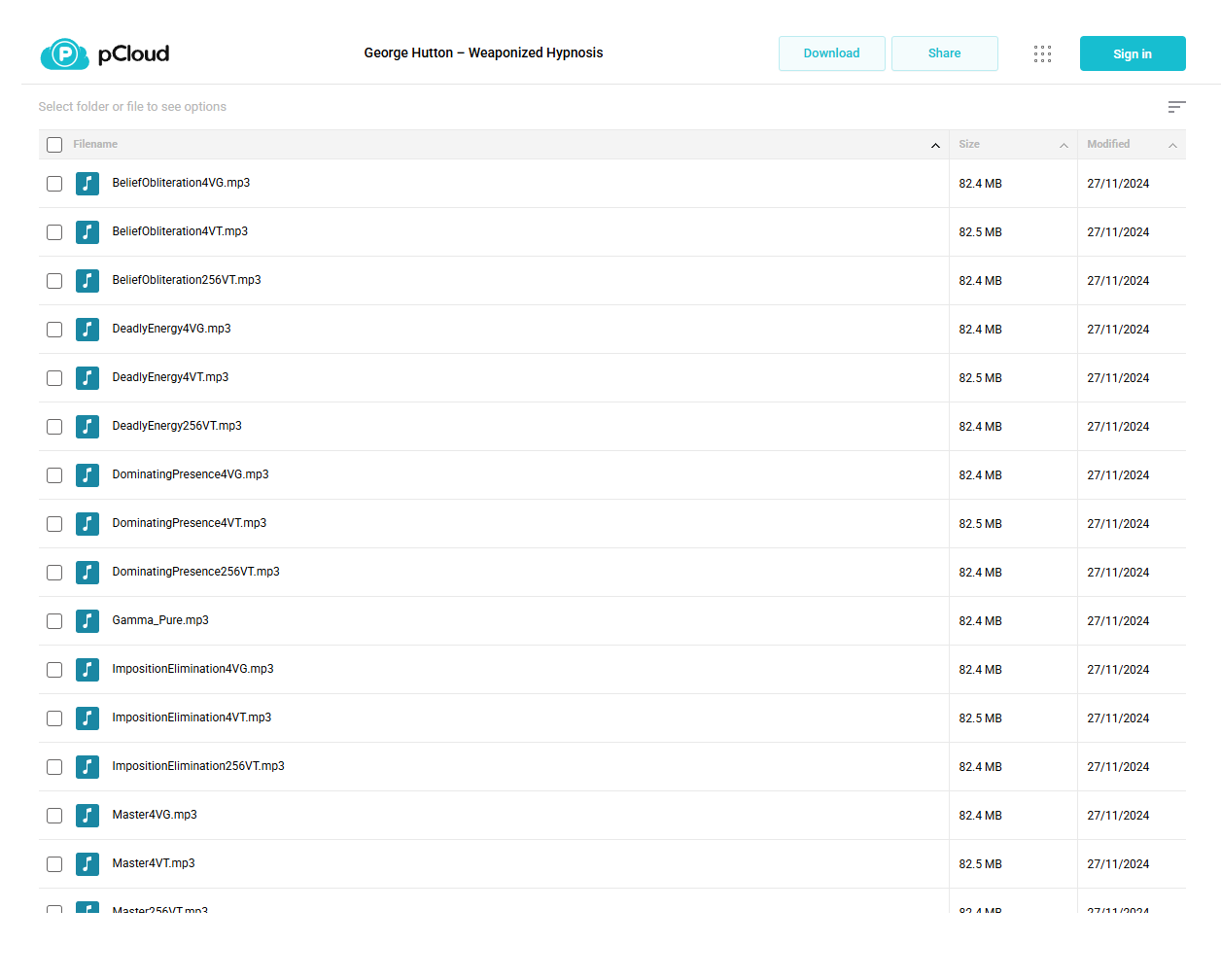Click the size of DeadlyEnergy4VT.mp3 row

(980, 378)
